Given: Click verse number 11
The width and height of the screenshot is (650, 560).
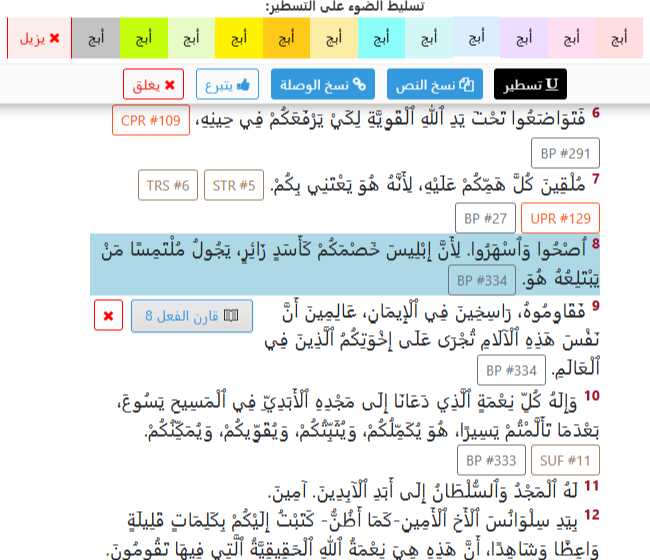Looking at the screenshot, I should tap(592, 485).
